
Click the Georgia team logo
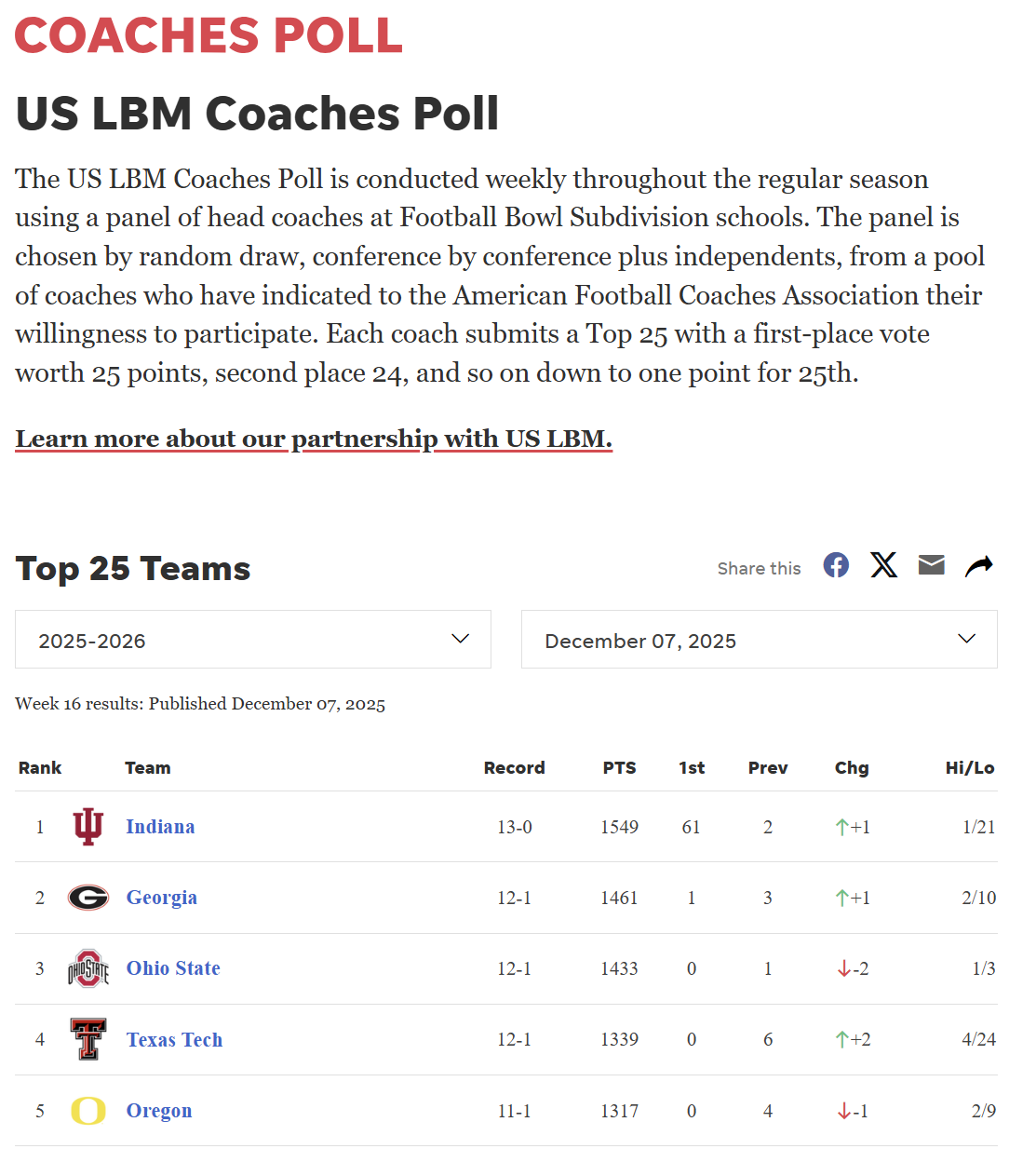pyautogui.click(x=88, y=898)
